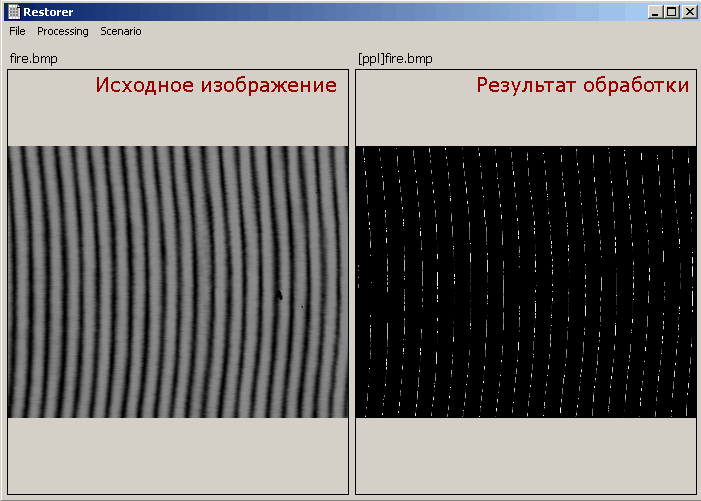This screenshot has width=701, height=501.
Task: Click the Restorer title bar text
Action: [48, 12]
